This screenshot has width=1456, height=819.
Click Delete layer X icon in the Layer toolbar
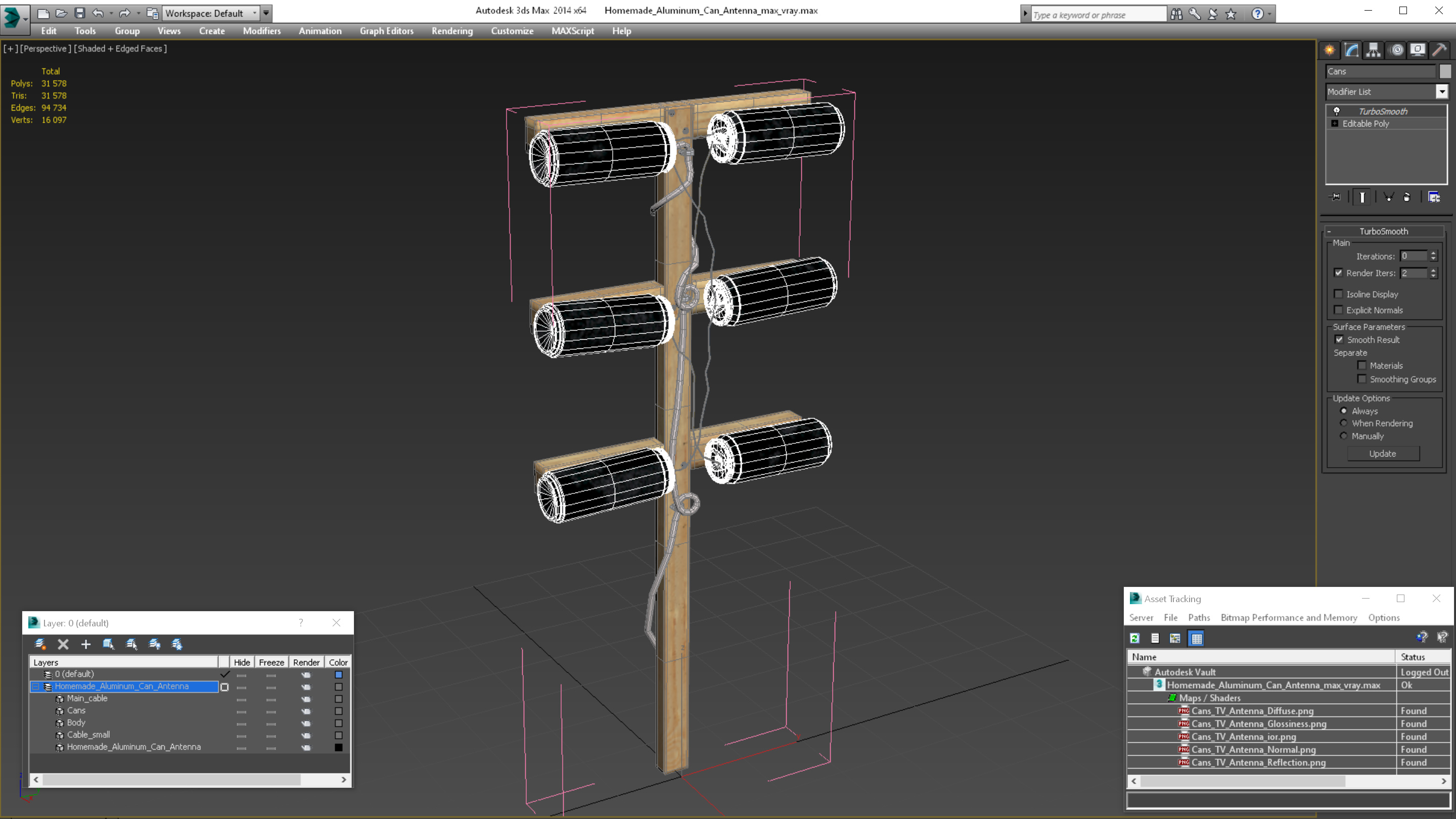pos(63,644)
